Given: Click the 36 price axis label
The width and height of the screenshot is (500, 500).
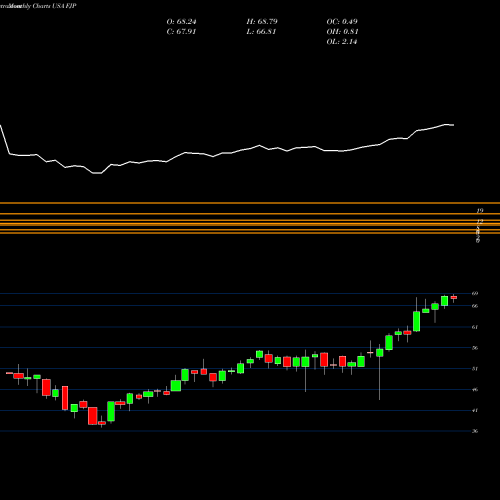Looking at the screenshot, I should coord(475,431).
